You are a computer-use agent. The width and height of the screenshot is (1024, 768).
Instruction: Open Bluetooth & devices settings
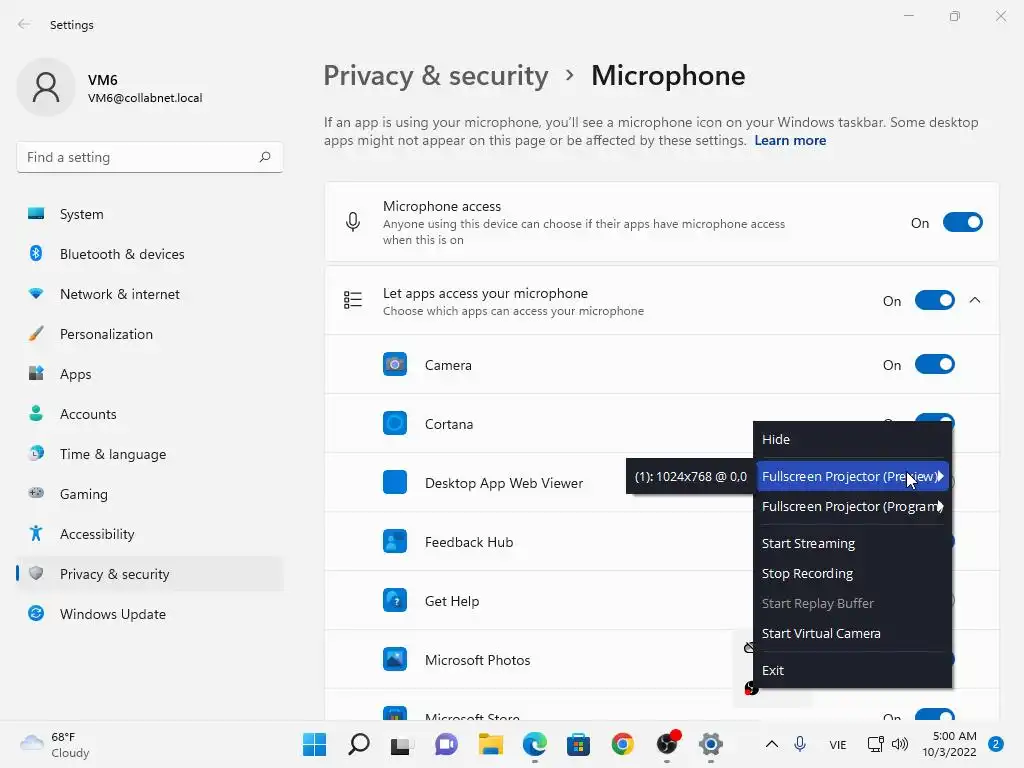tap(150, 254)
